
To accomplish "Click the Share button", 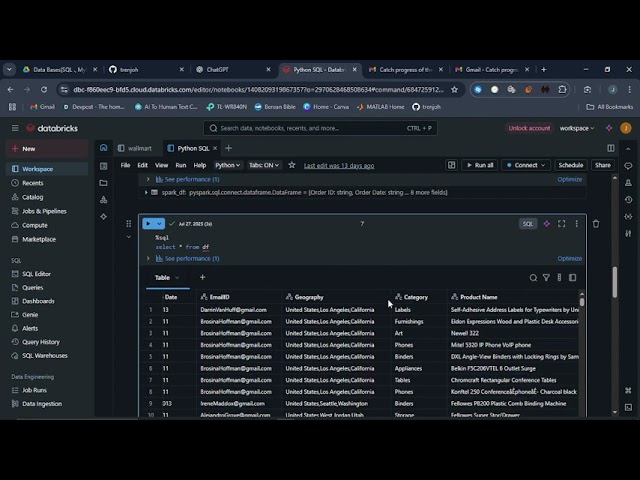I will (602, 165).
